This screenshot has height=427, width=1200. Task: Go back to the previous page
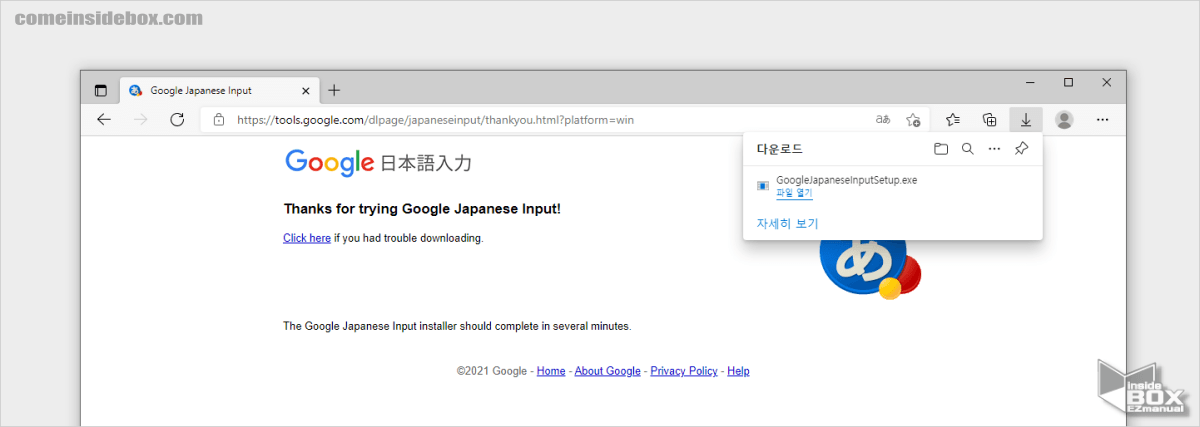104,120
